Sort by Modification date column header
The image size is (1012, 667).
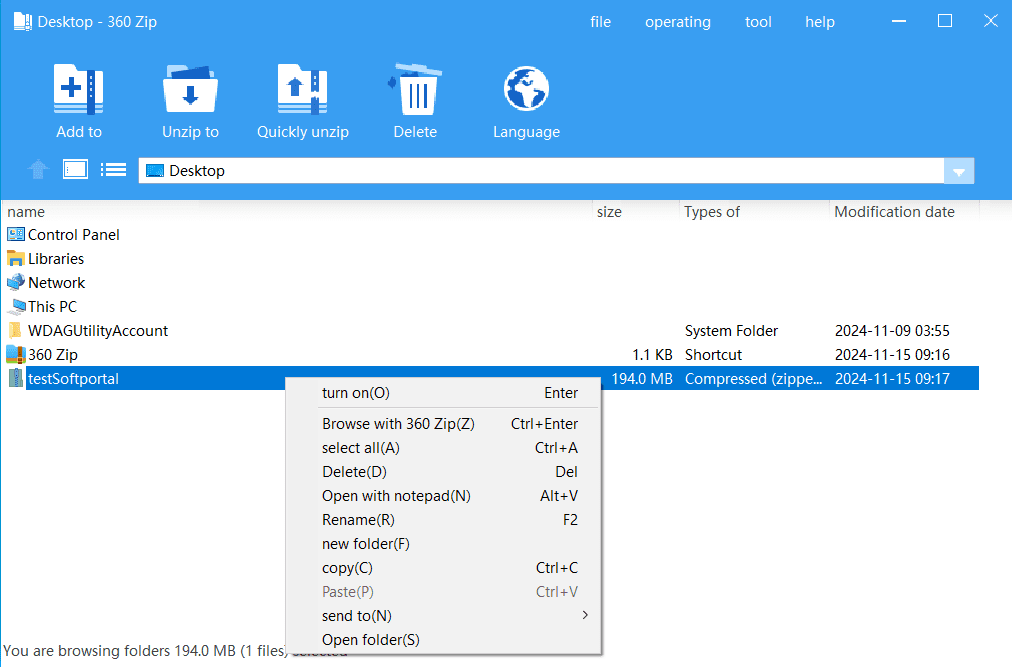(x=894, y=212)
